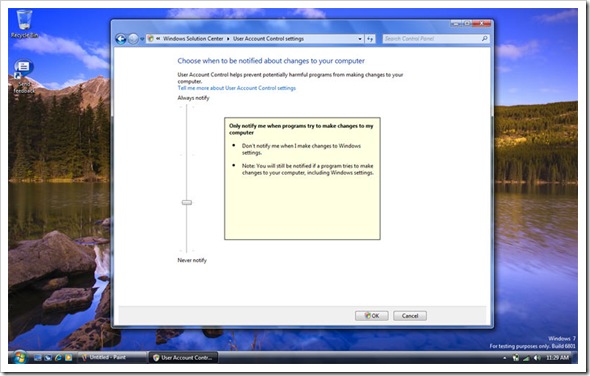Click the Forward navigation arrow
Viewport: 590px width, 376px height.
click(x=133, y=39)
